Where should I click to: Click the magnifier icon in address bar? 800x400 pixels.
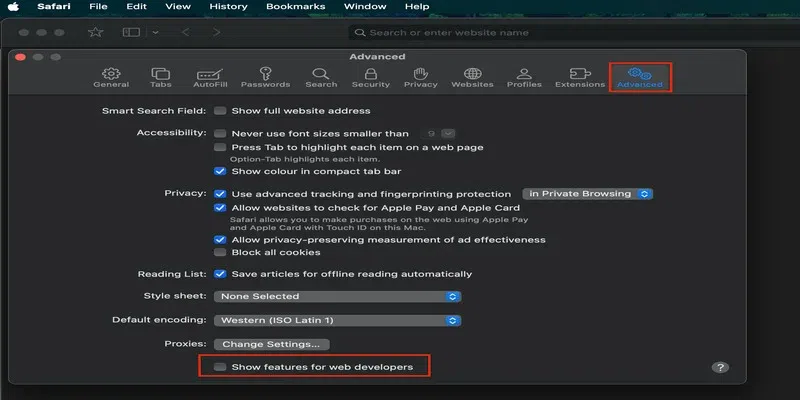pyautogui.click(x=360, y=33)
